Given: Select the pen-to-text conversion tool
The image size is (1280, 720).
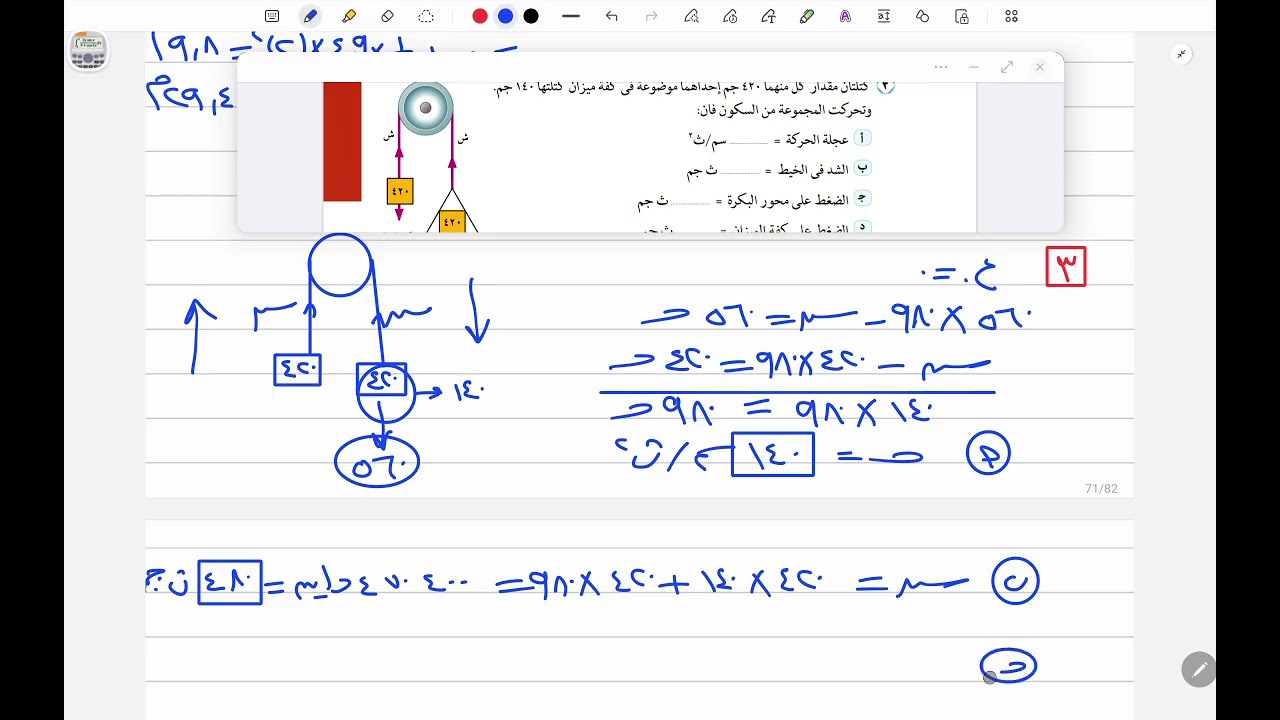Looking at the screenshot, I should (769, 16).
